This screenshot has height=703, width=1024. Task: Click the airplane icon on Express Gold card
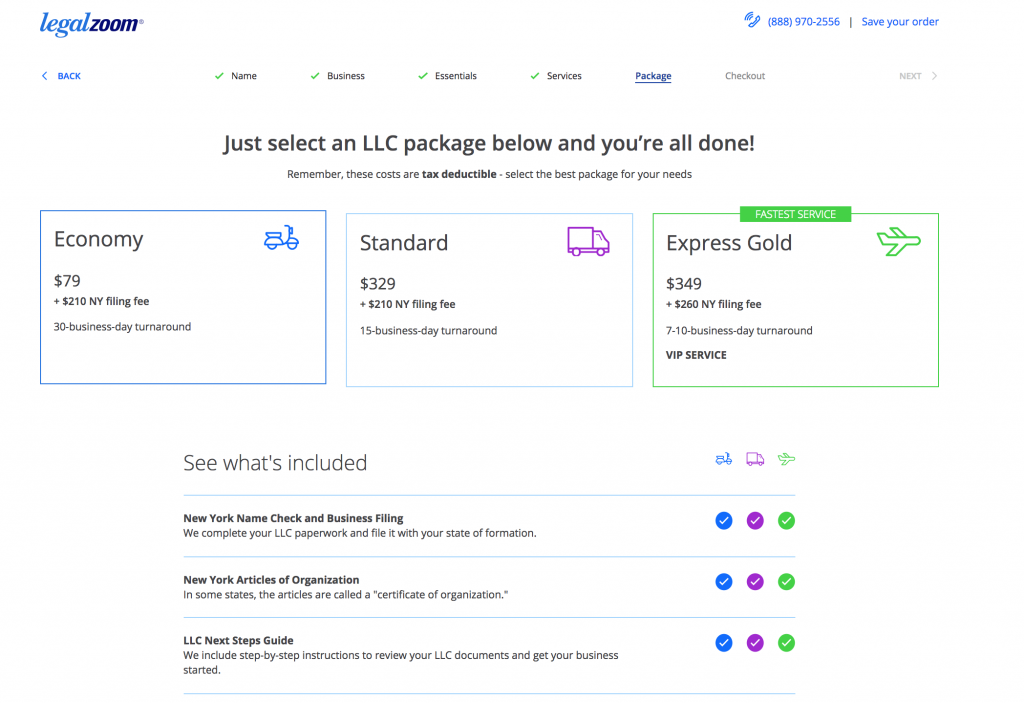(899, 241)
